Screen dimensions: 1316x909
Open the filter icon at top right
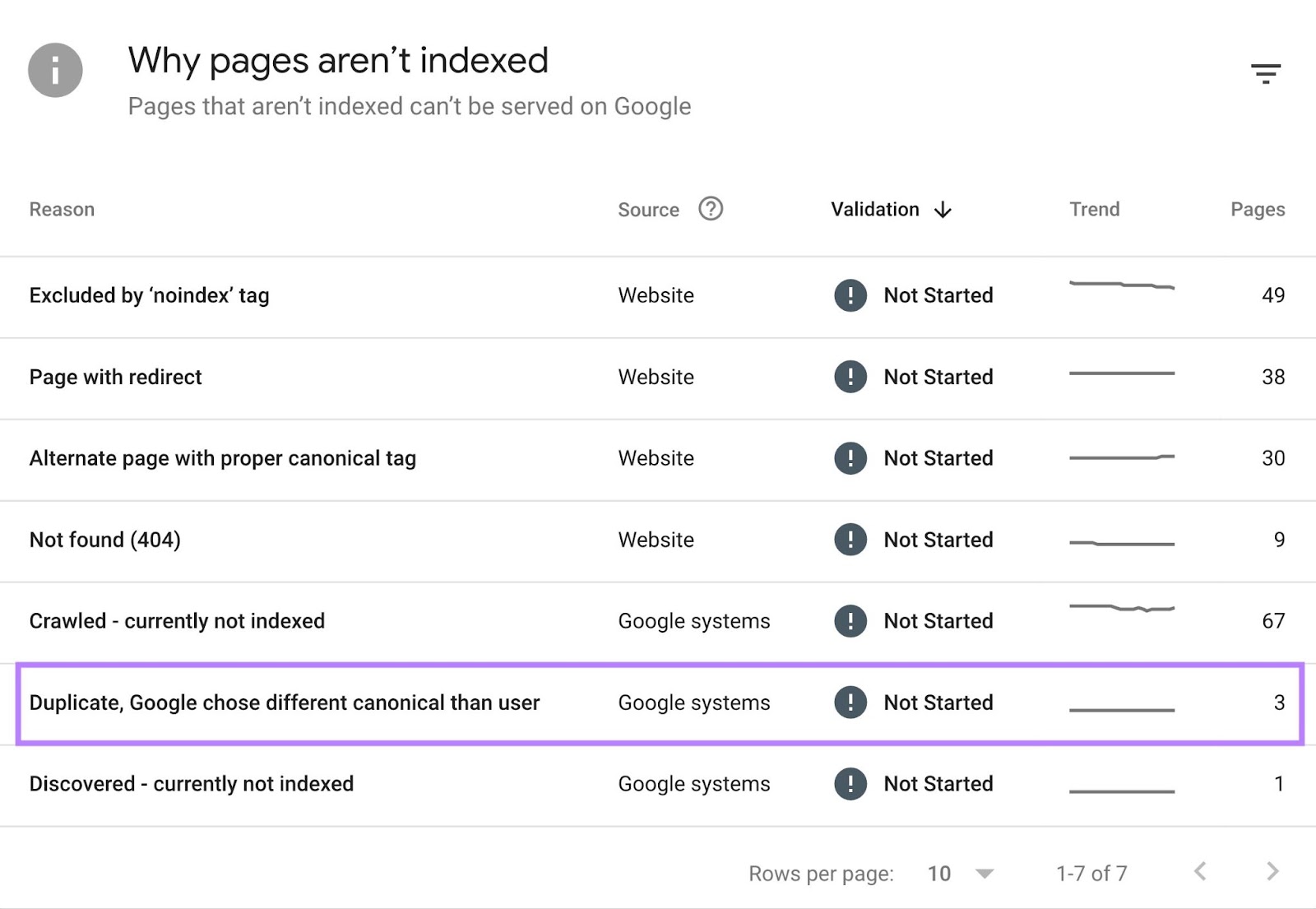[x=1267, y=72]
